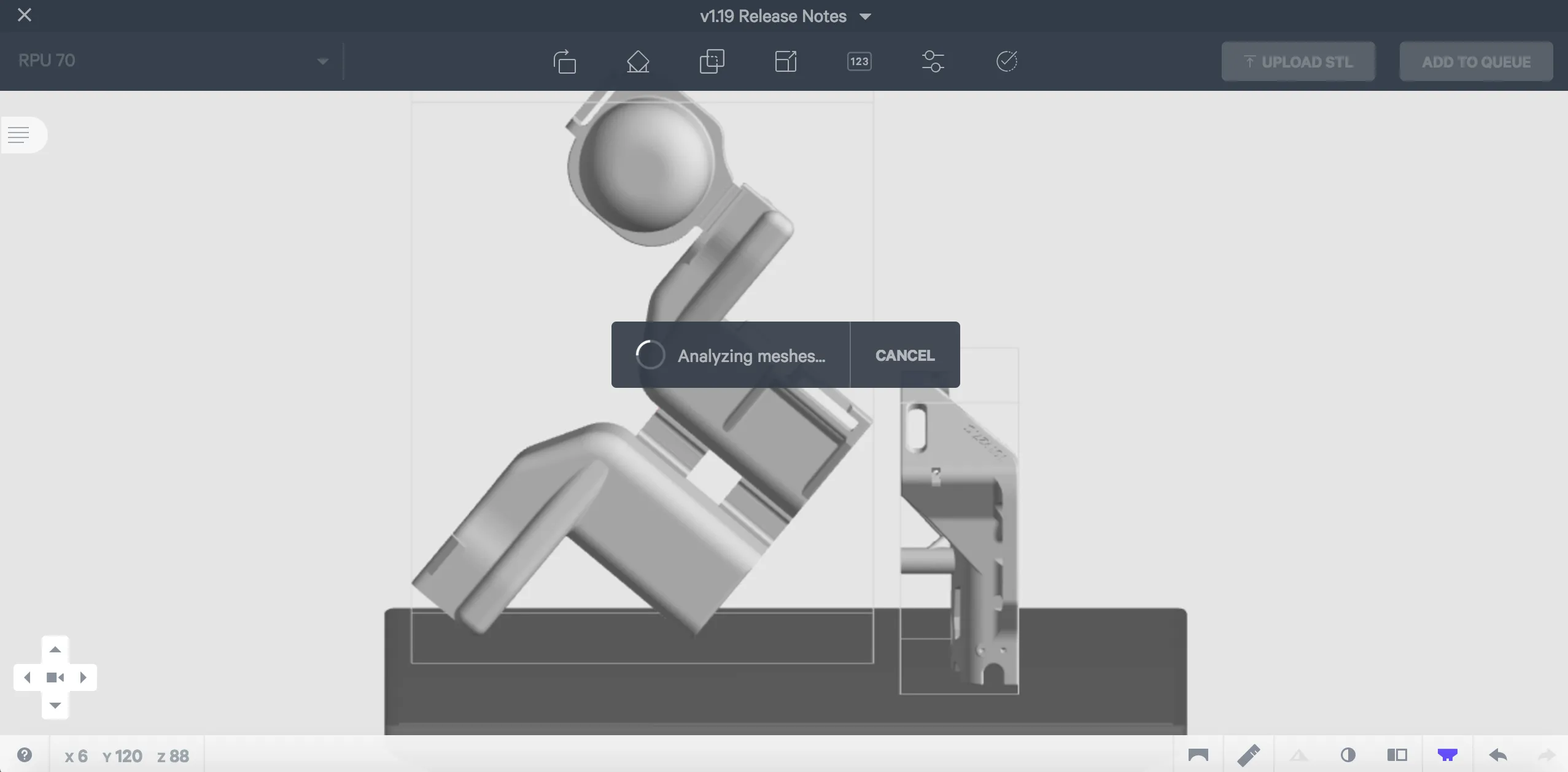This screenshot has width=1568, height=772.
Task: Reset camera with center camera icon
Action: point(55,677)
